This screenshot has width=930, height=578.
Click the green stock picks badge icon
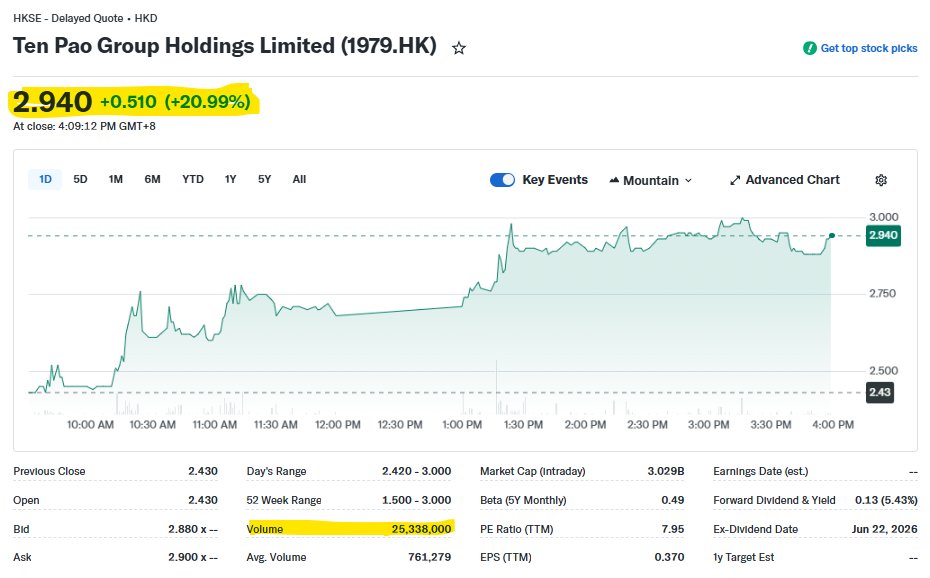click(x=810, y=49)
